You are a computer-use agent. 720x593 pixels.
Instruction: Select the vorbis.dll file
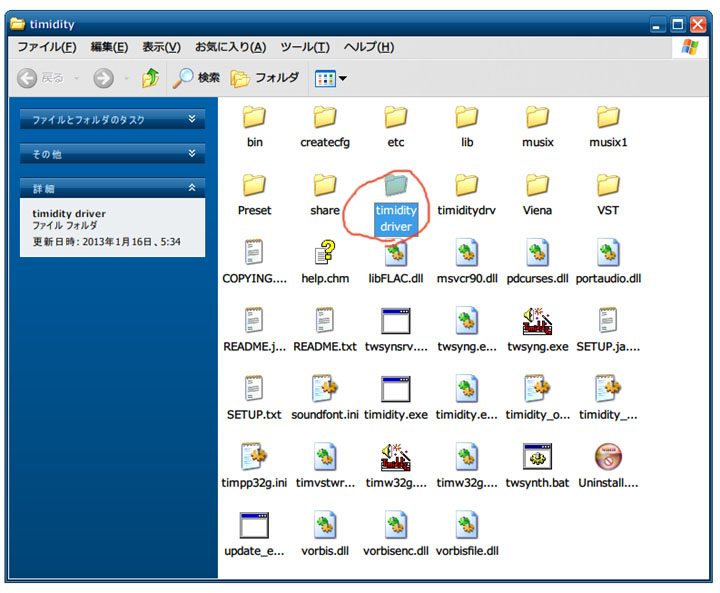pos(325,534)
